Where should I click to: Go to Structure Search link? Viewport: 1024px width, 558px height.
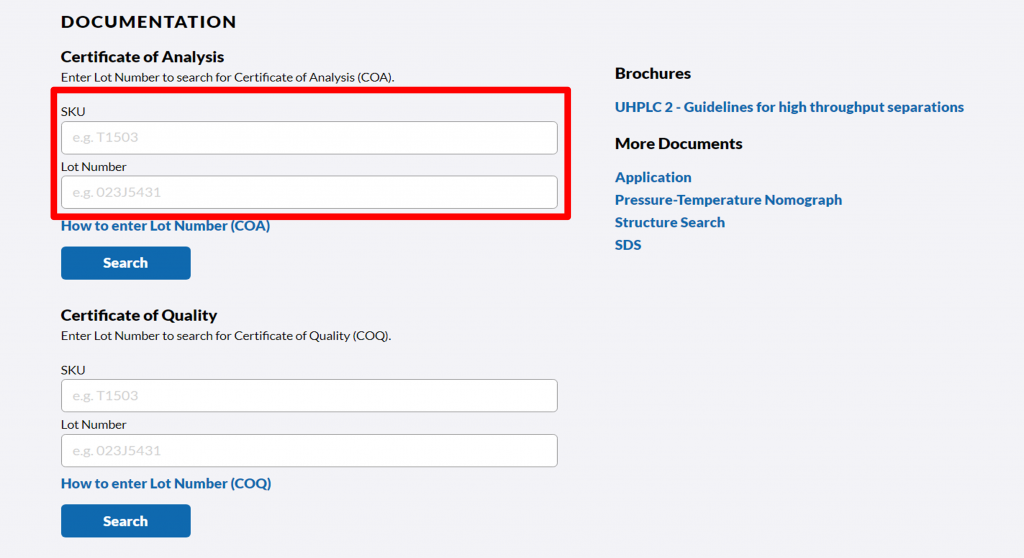point(669,222)
